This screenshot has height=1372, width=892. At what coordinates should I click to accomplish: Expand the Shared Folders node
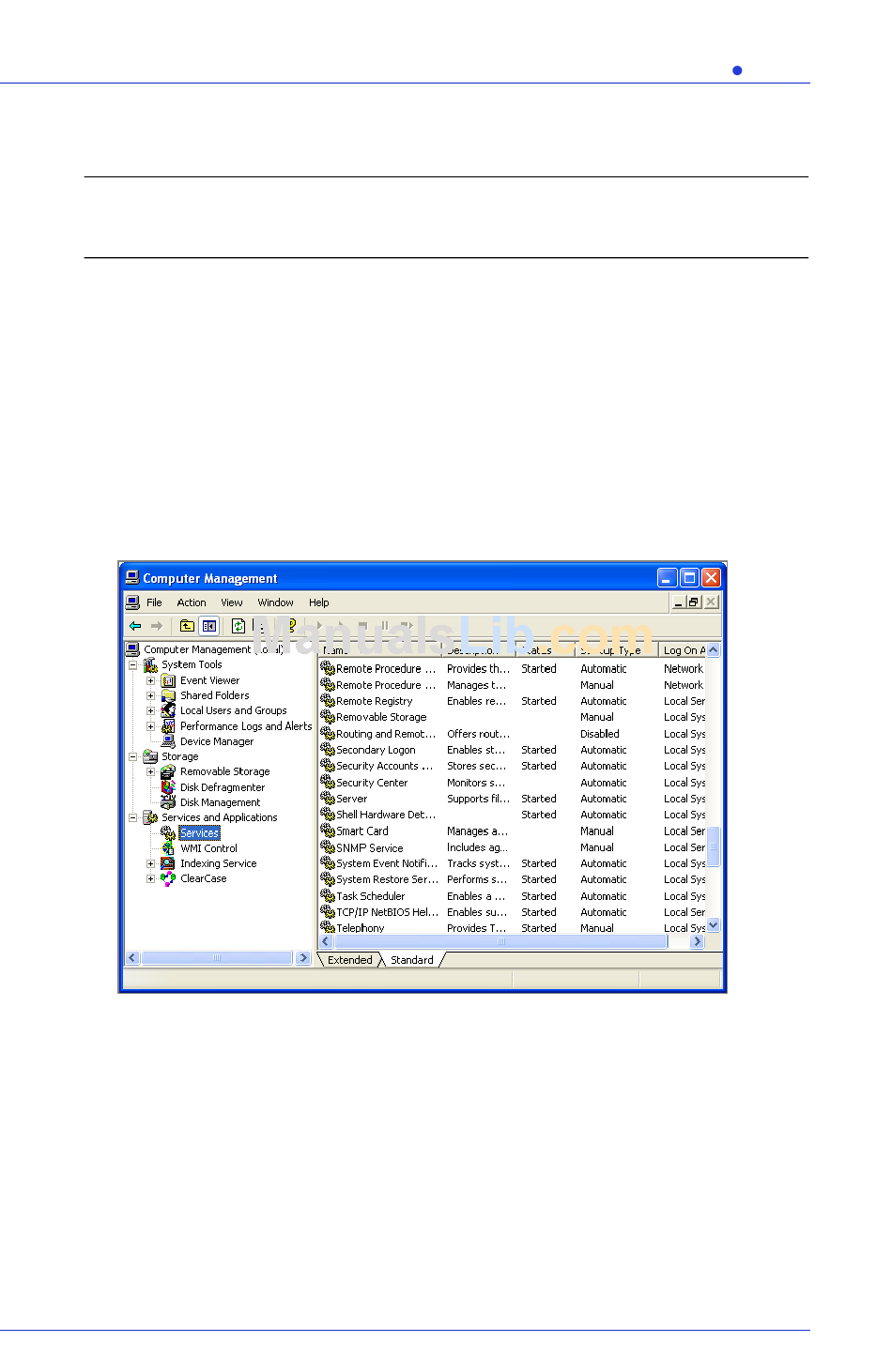(150, 696)
